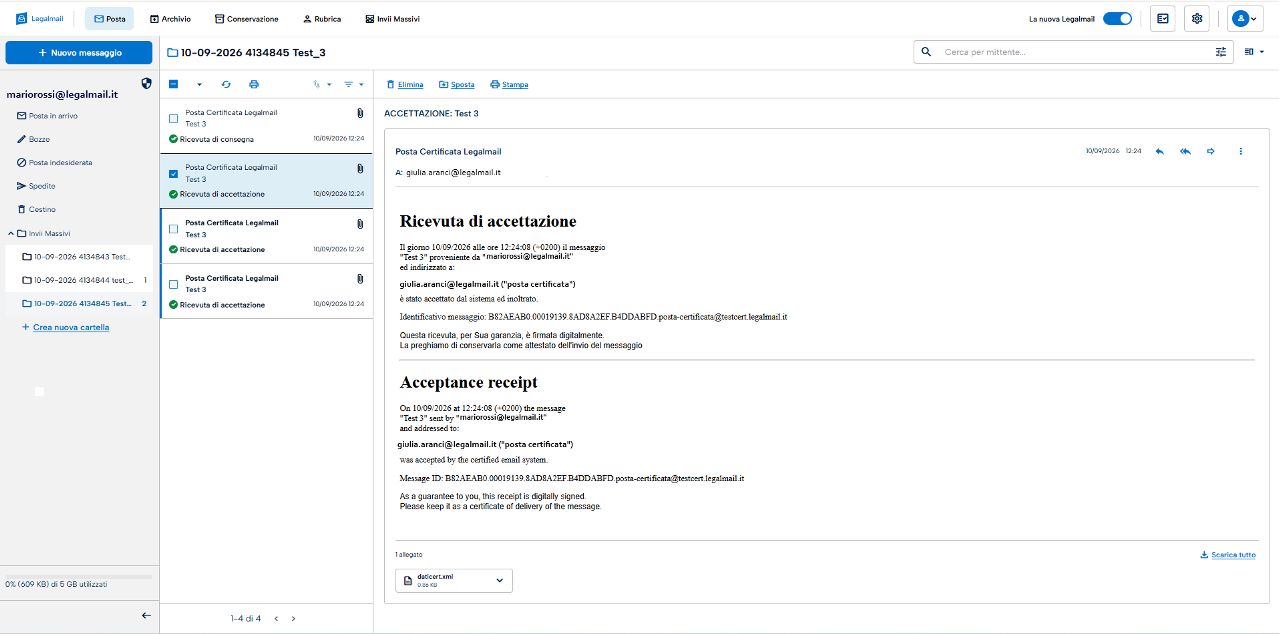Expand the daticert.xml attachment dropdown

pyautogui.click(x=500, y=580)
